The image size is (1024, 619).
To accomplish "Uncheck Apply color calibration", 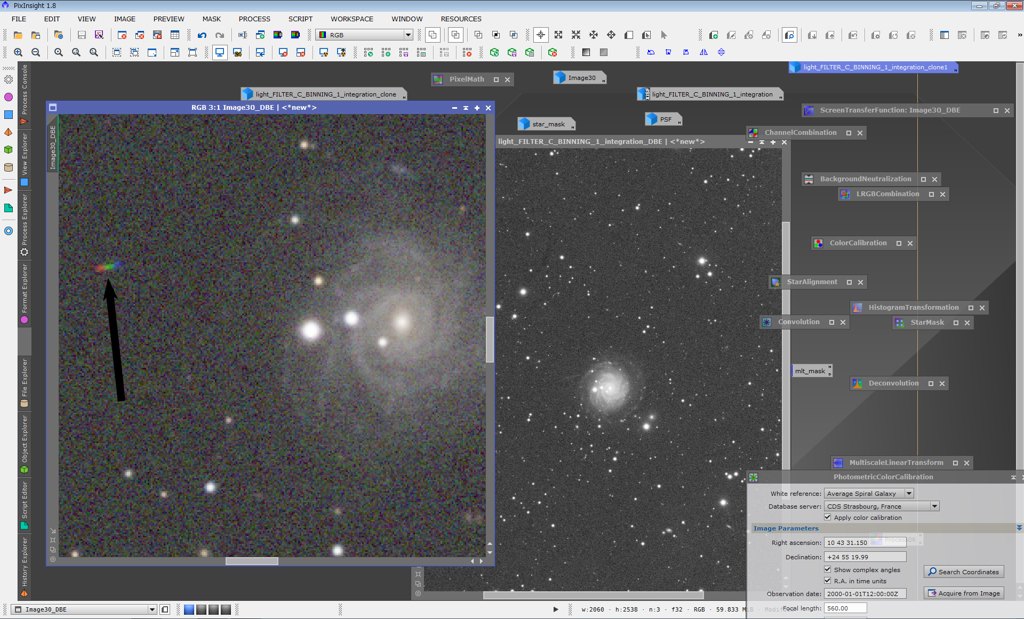I will coord(827,517).
